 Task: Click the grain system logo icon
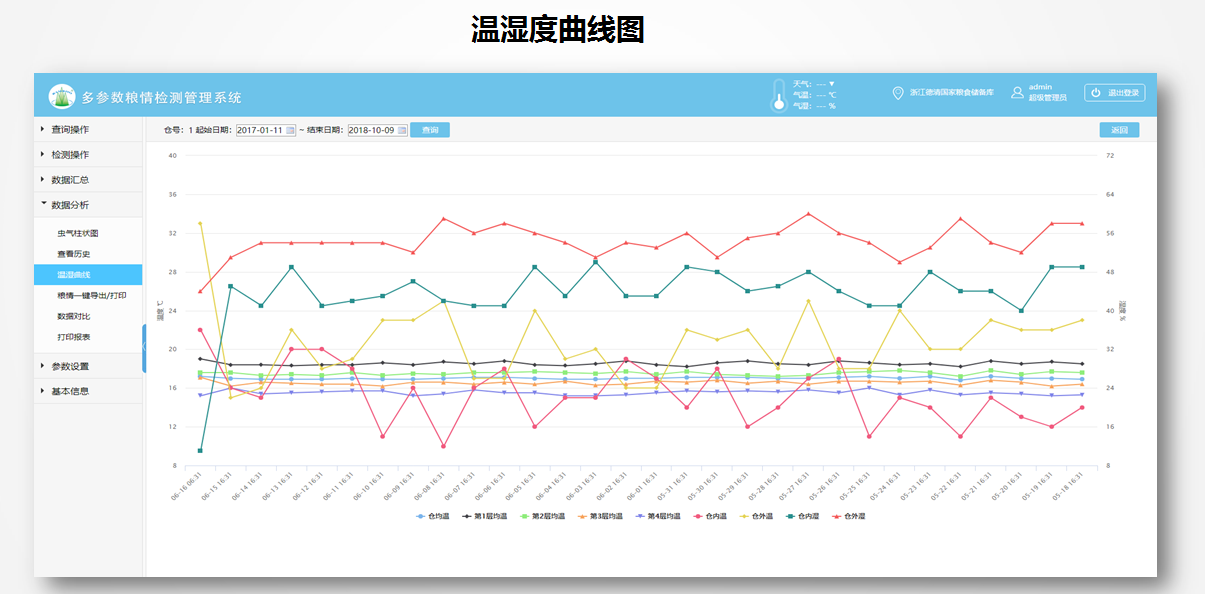click(x=61, y=96)
